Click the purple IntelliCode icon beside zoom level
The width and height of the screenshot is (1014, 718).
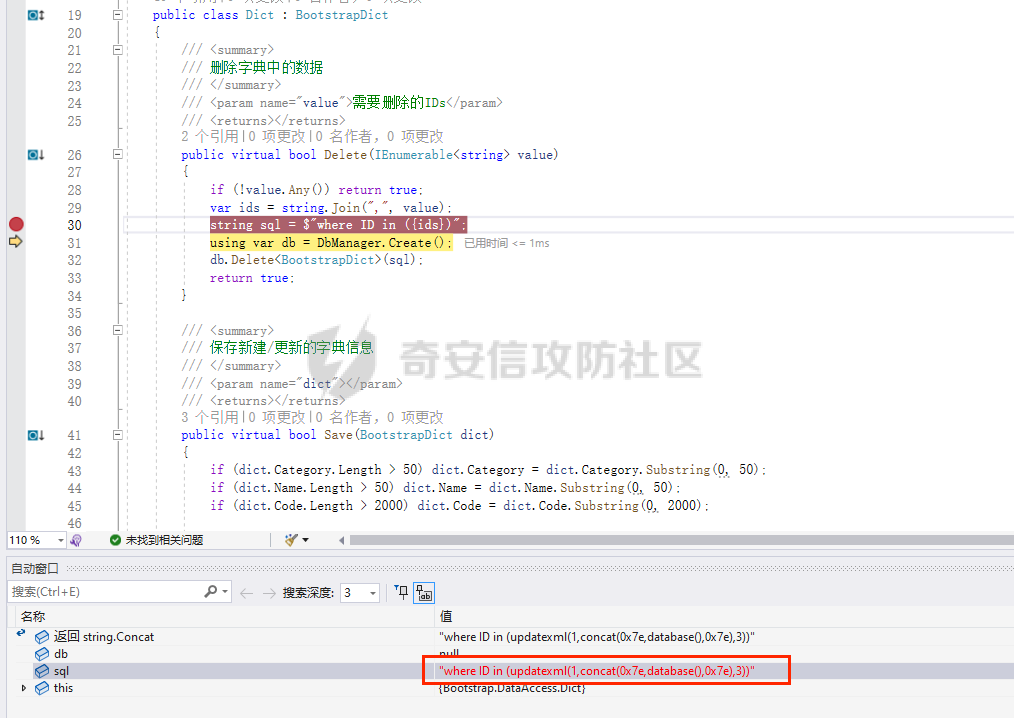[x=76, y=540]
